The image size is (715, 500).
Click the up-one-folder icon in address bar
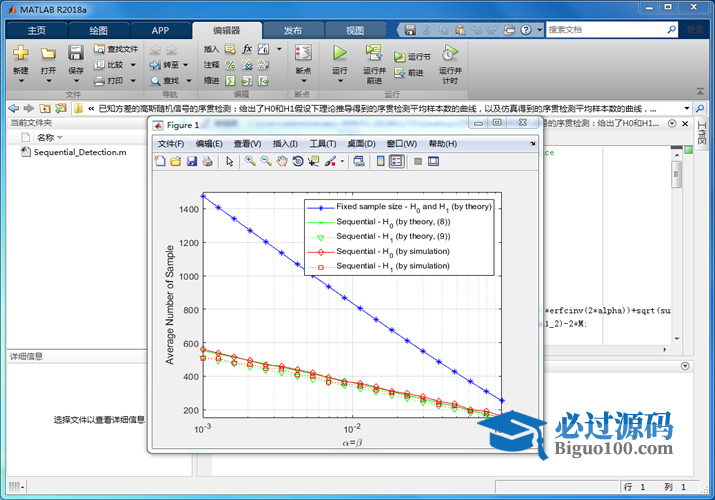tap(45, 108)
